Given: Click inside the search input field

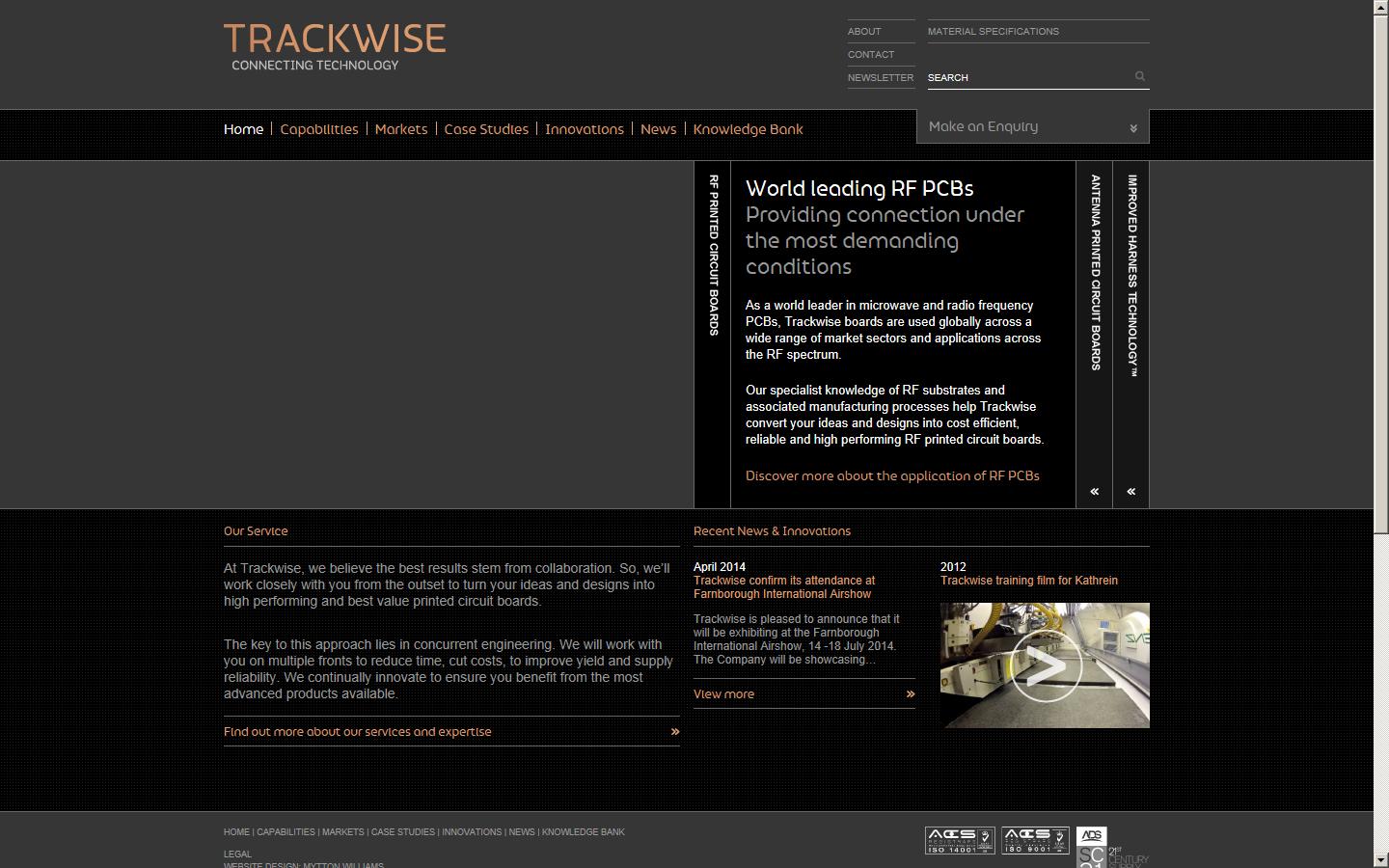Looking at the screenshot, I should [x=1022, y=77].
